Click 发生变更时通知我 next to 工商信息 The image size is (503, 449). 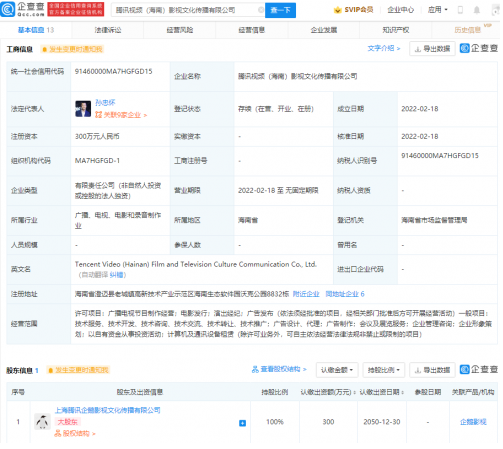72,49
